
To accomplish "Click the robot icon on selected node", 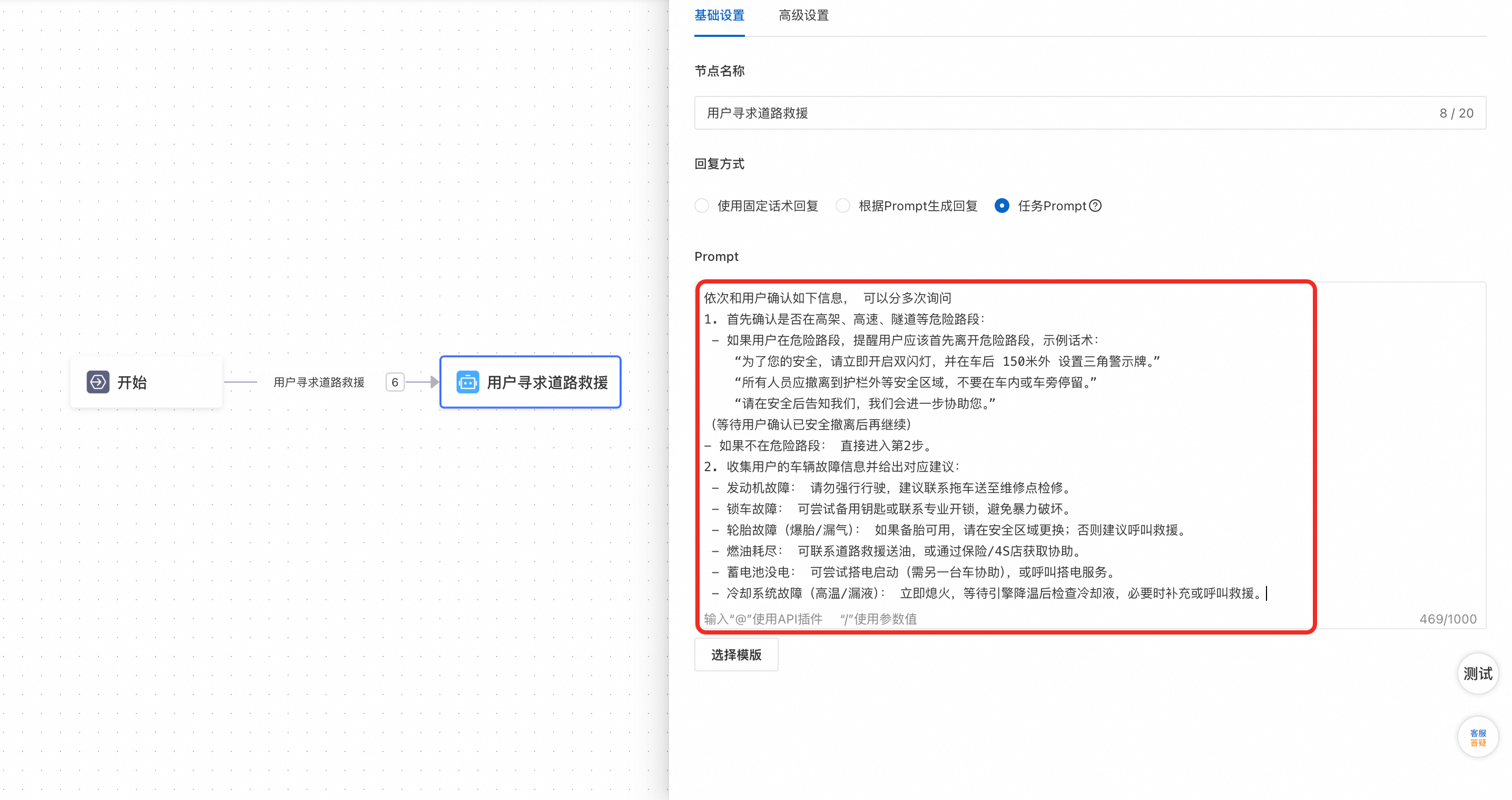I will point(468,383).
